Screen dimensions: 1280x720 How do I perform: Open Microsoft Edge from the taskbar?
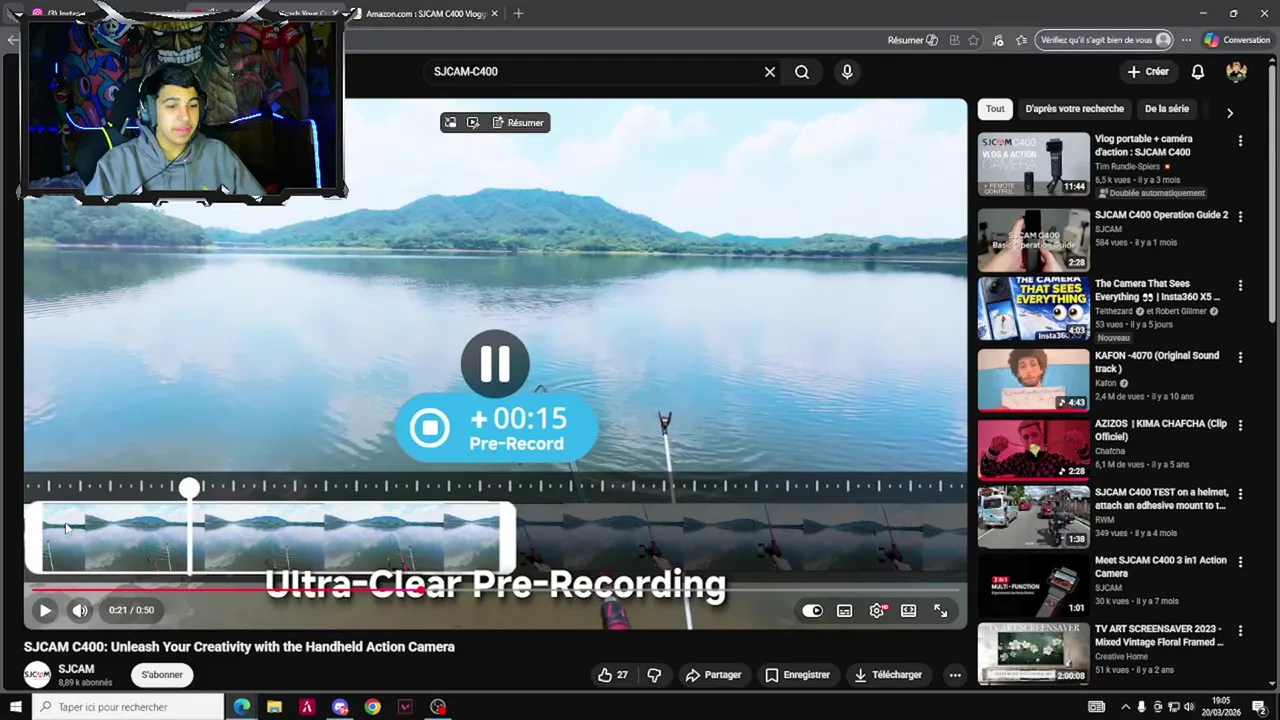(x=242, y=707)
